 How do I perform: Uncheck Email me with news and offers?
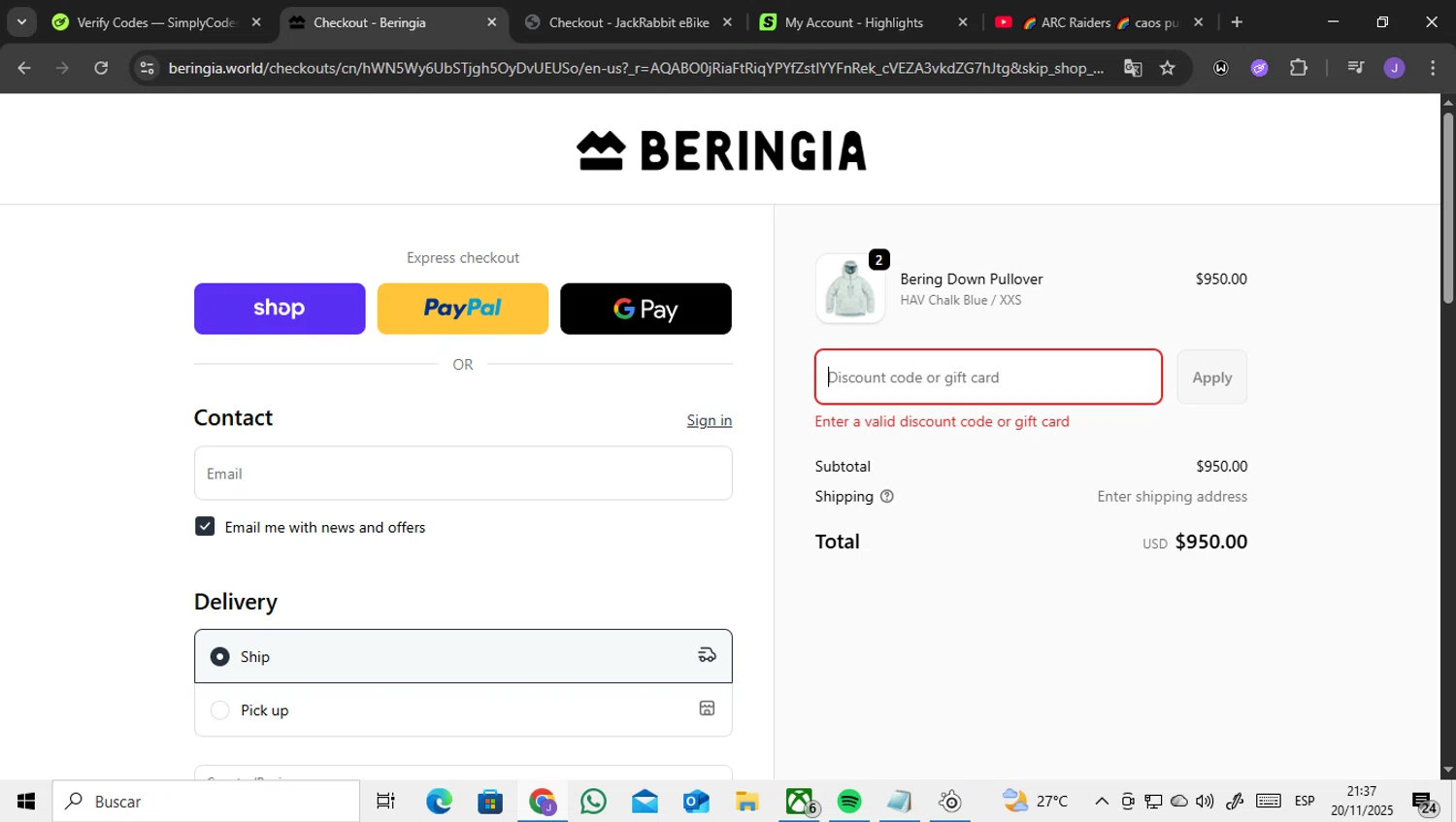point(205,526)
